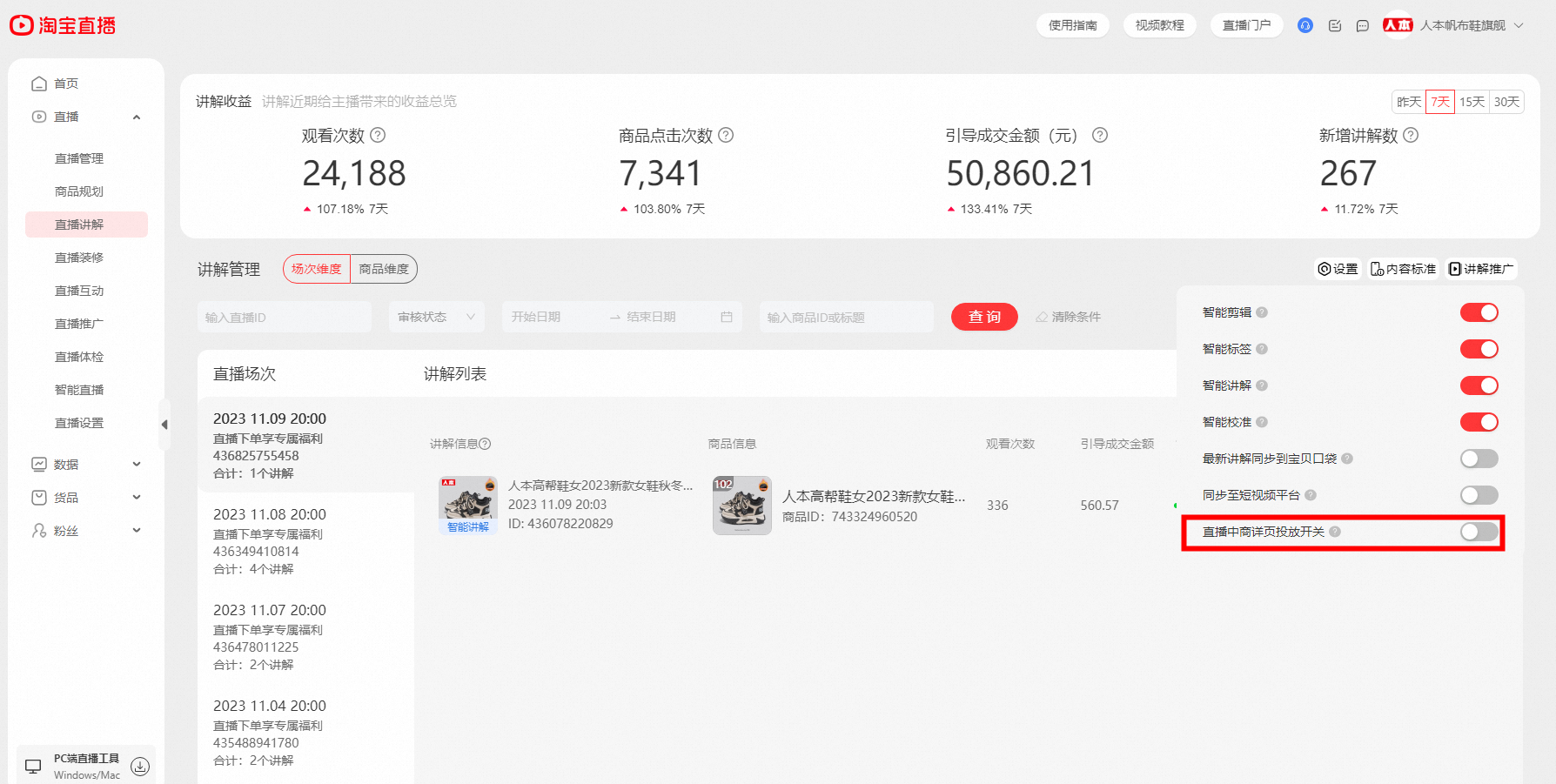The height and width of the screenshot is (784, 1556).
Task: Open 直播装修 in sidebar
Action: (x=79, y=258)
